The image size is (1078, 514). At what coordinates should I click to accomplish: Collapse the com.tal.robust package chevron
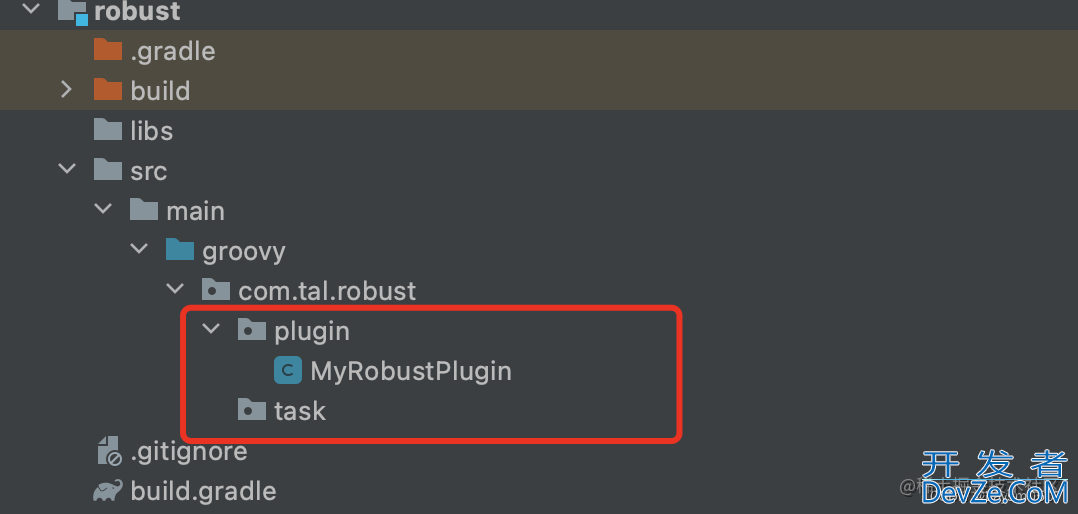point(175,289)
